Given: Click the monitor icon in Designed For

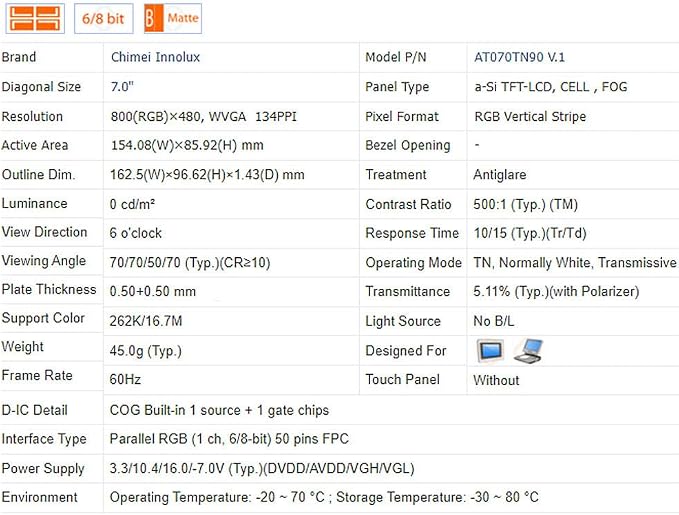Looking at the screenshot, I should tap(490, 350).
